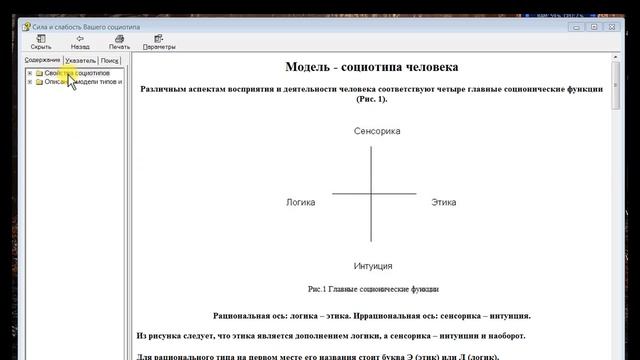Click the line starting Рациональная ось: логика – этика
Viewport: 640px width, 360px height.
(x=372, y=316)
